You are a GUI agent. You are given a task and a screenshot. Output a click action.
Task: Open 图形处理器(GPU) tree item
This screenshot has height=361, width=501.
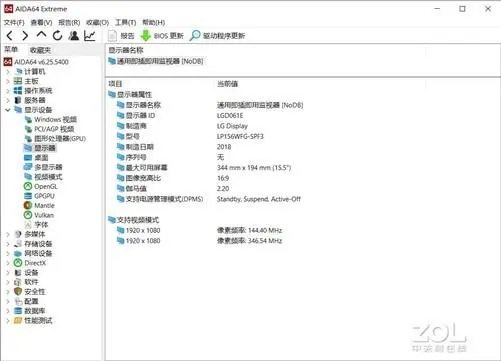point(55,138)
